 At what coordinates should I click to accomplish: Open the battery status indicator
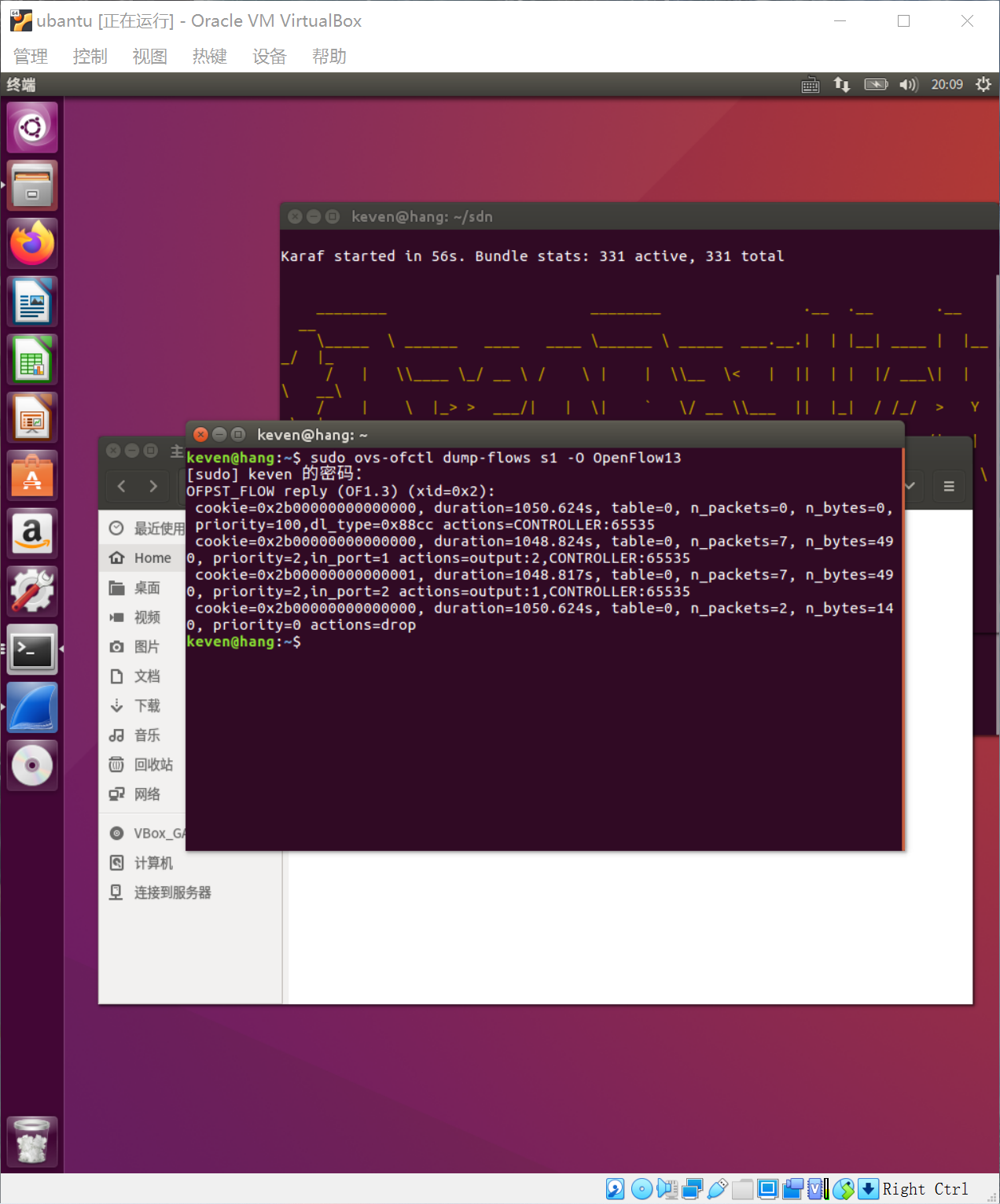pyautogui.click(x=876, y=85)
